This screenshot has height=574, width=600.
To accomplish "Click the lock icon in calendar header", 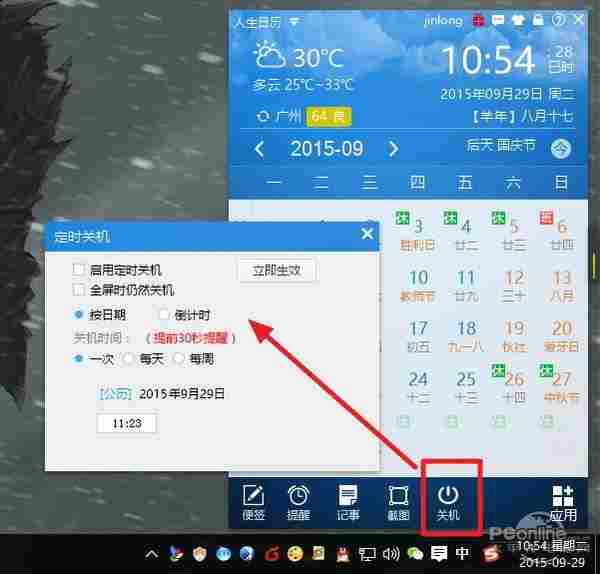I will tap(538, 20).
